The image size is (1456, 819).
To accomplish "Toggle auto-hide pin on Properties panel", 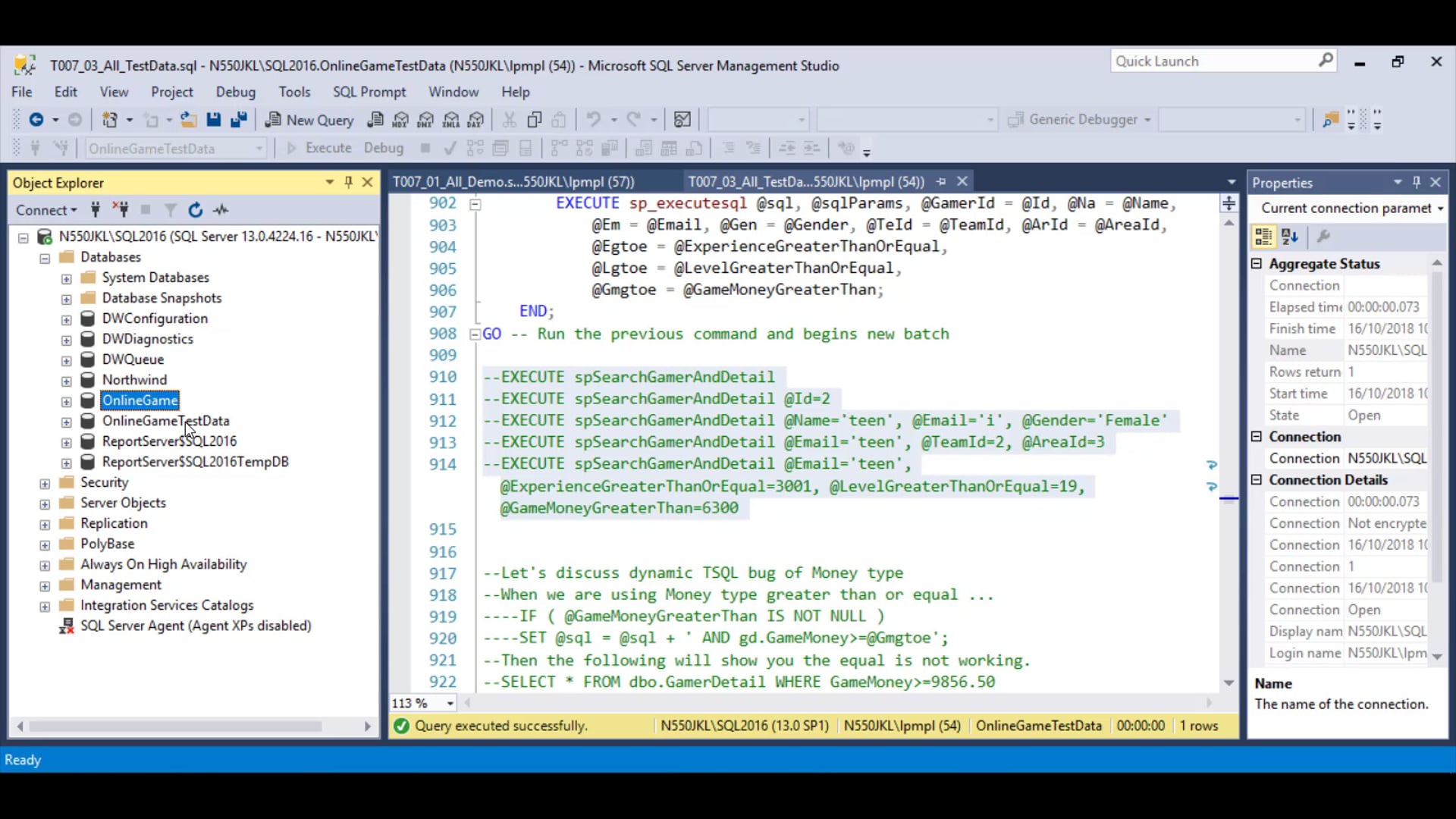I will 1417,182.
